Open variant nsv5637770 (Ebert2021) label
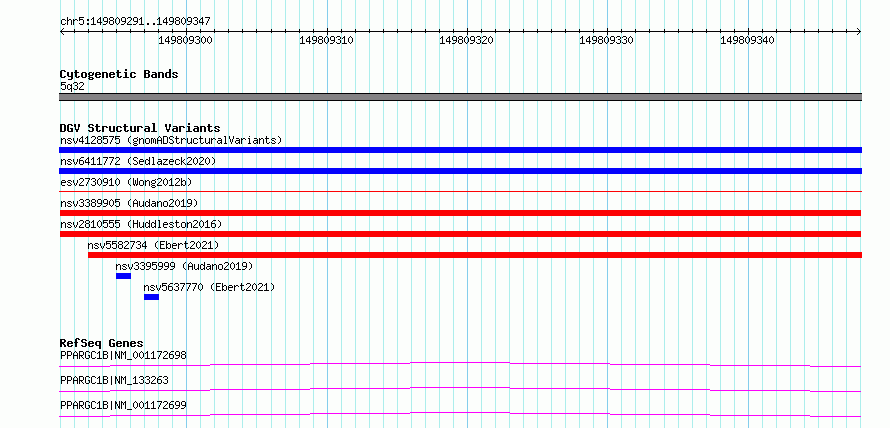Viewport: 890px width, 428px height. point(209,287)
